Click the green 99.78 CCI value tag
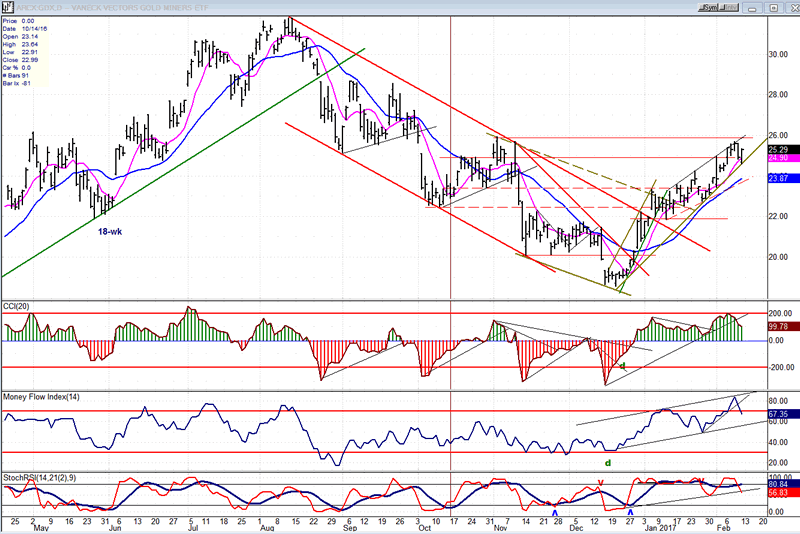Screen dimensions: 800x534 (x=780, y=325)
